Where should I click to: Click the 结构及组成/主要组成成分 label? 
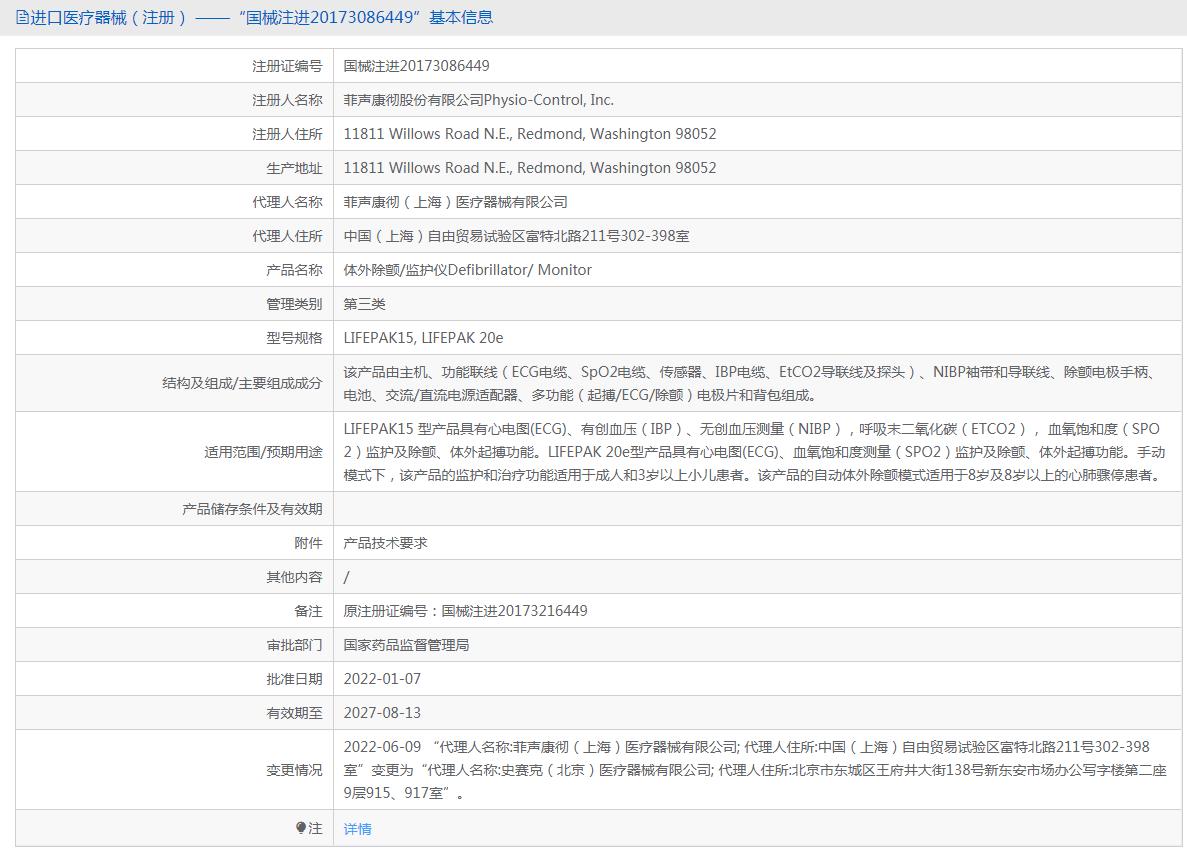pyautogui.click(x=242, y=383)
